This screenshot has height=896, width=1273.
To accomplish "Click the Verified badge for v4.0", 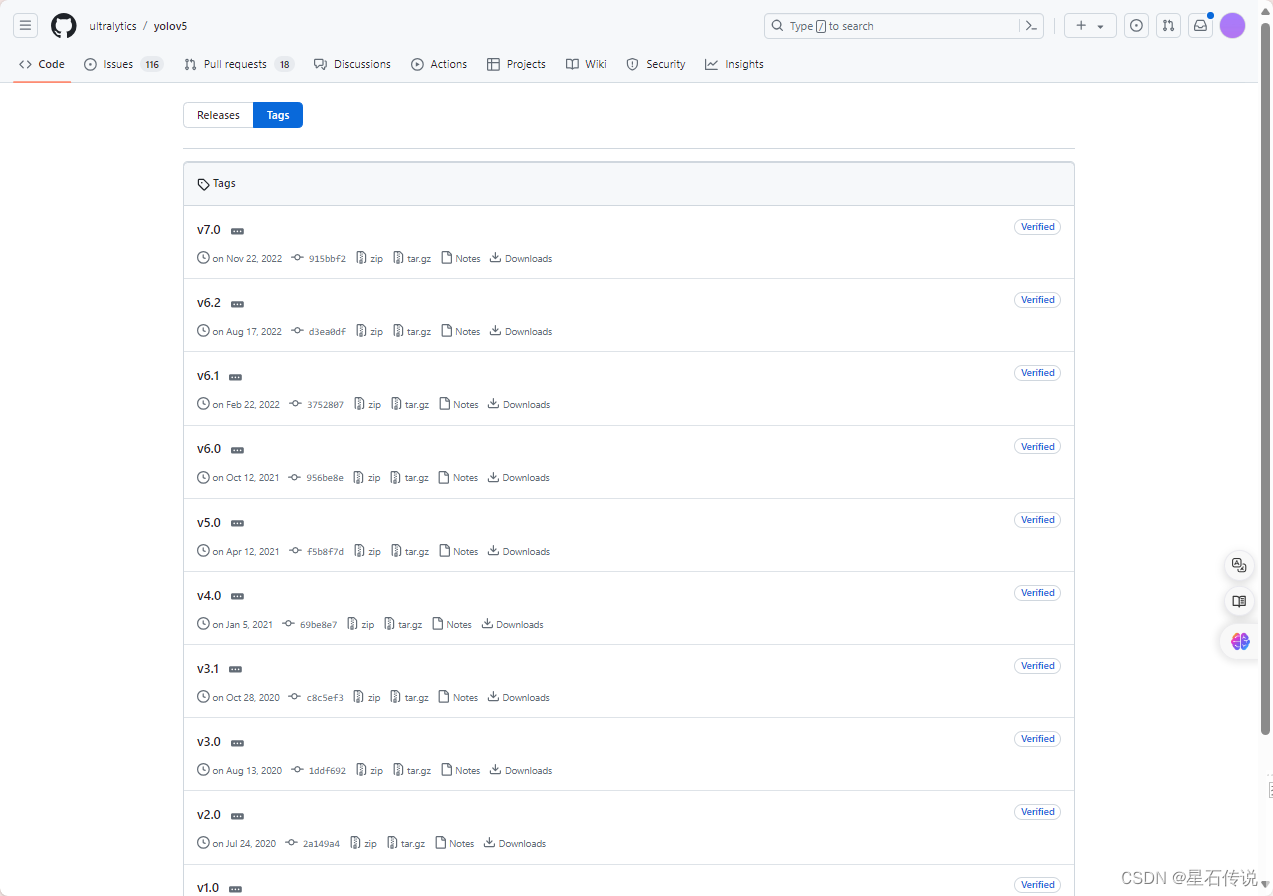I will point(1037,593).
